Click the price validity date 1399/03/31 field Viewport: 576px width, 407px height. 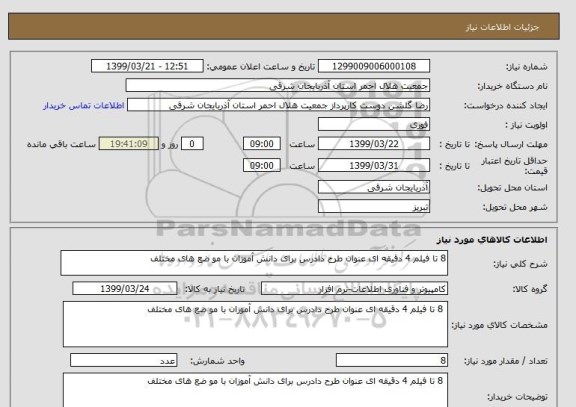pos(374,165)
